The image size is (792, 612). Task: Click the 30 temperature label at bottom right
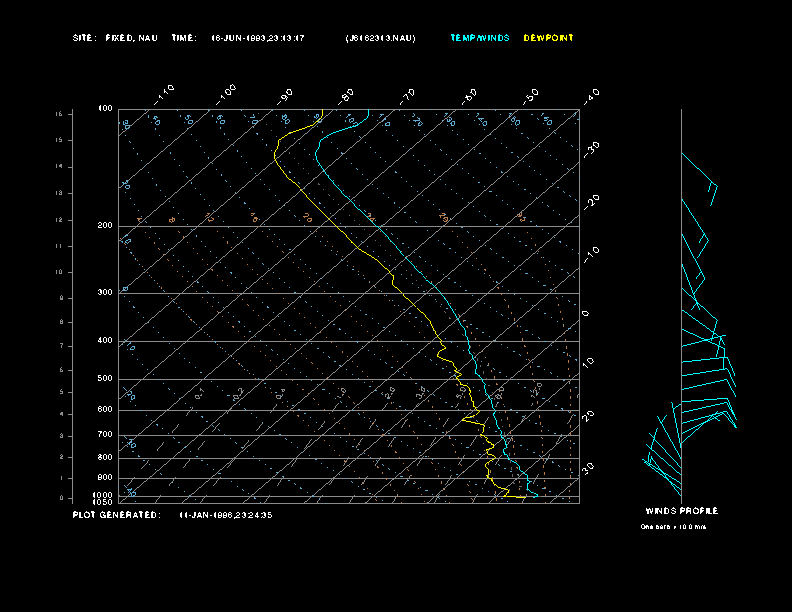click(589, 467)
